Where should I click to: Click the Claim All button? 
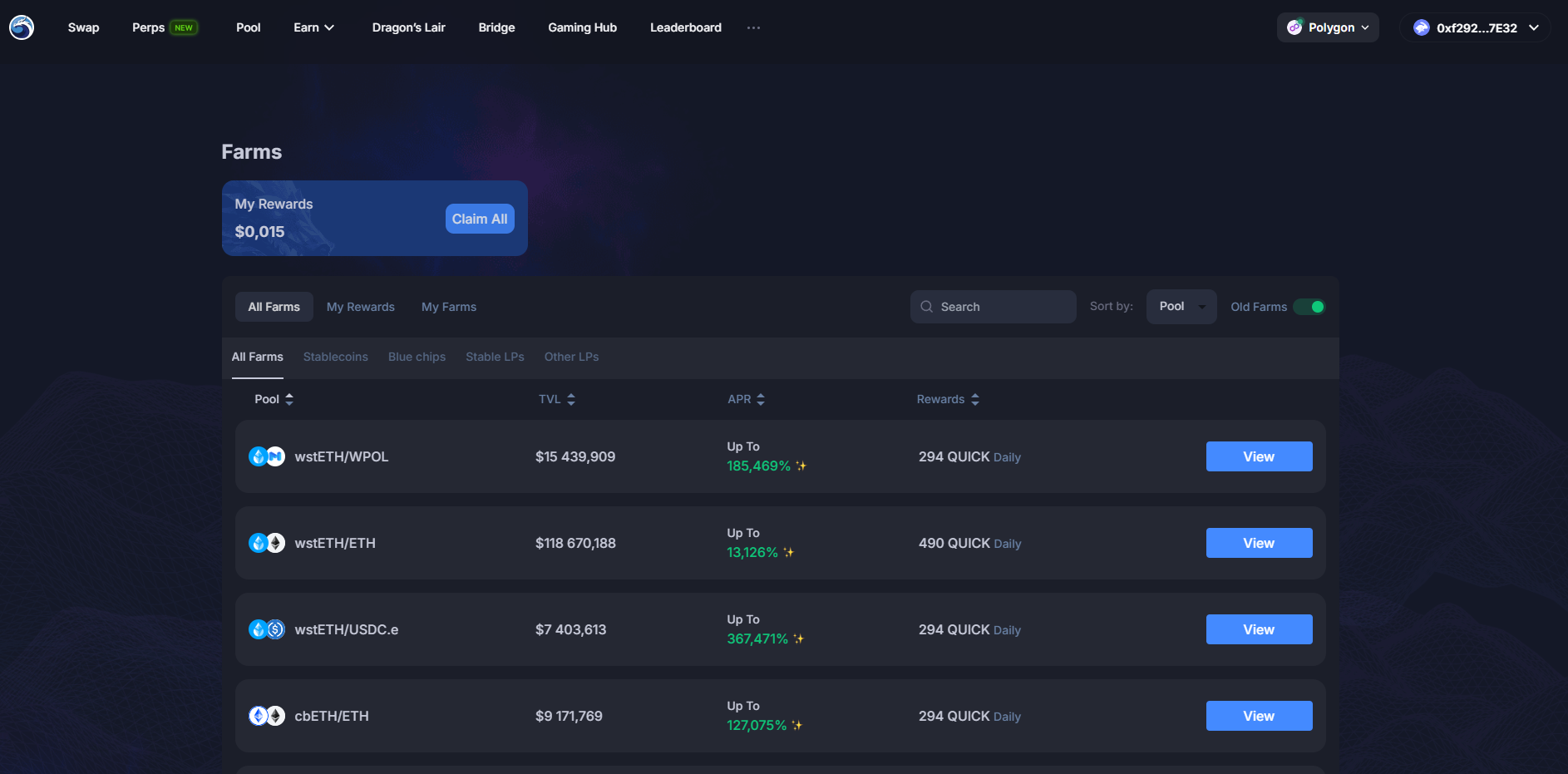(x=480, y=219)
